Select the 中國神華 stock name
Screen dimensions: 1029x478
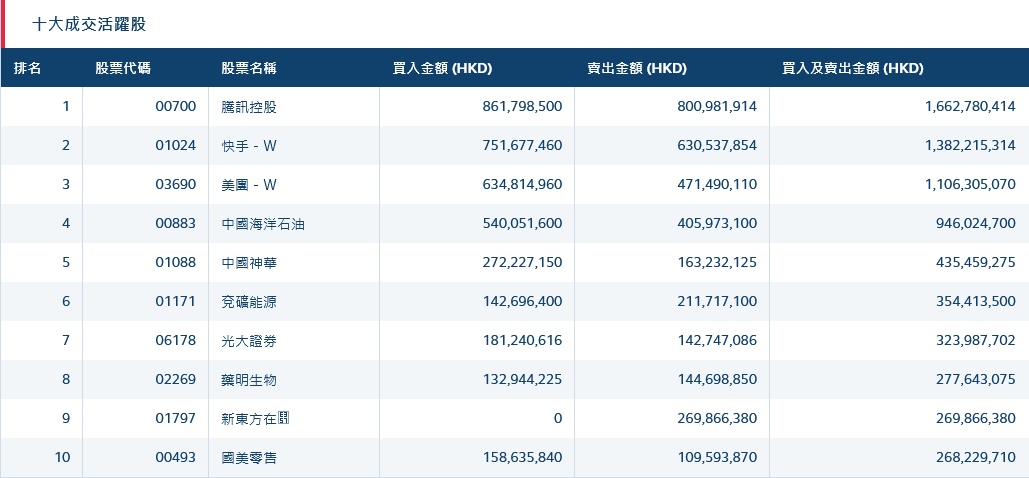click(x=249, y=263)
